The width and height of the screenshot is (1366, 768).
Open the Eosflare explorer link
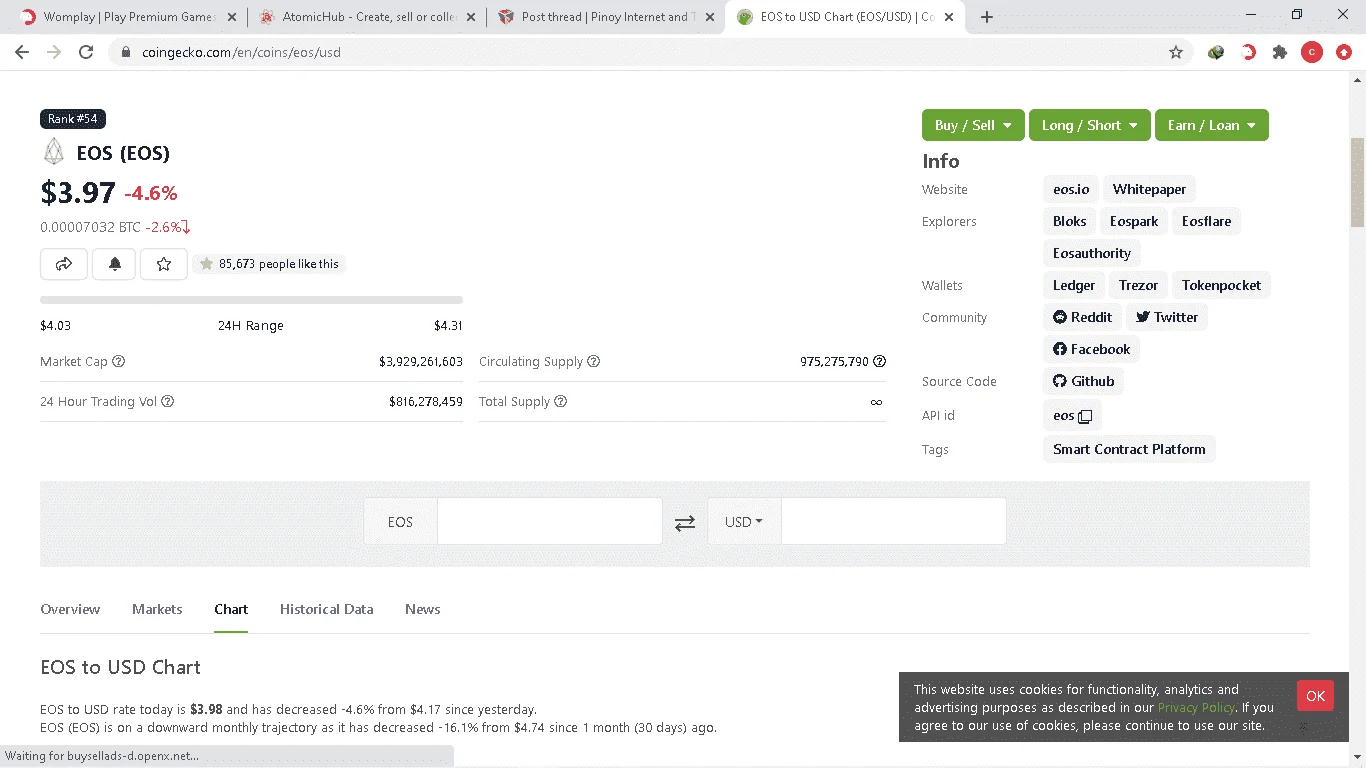[1206, 221]
